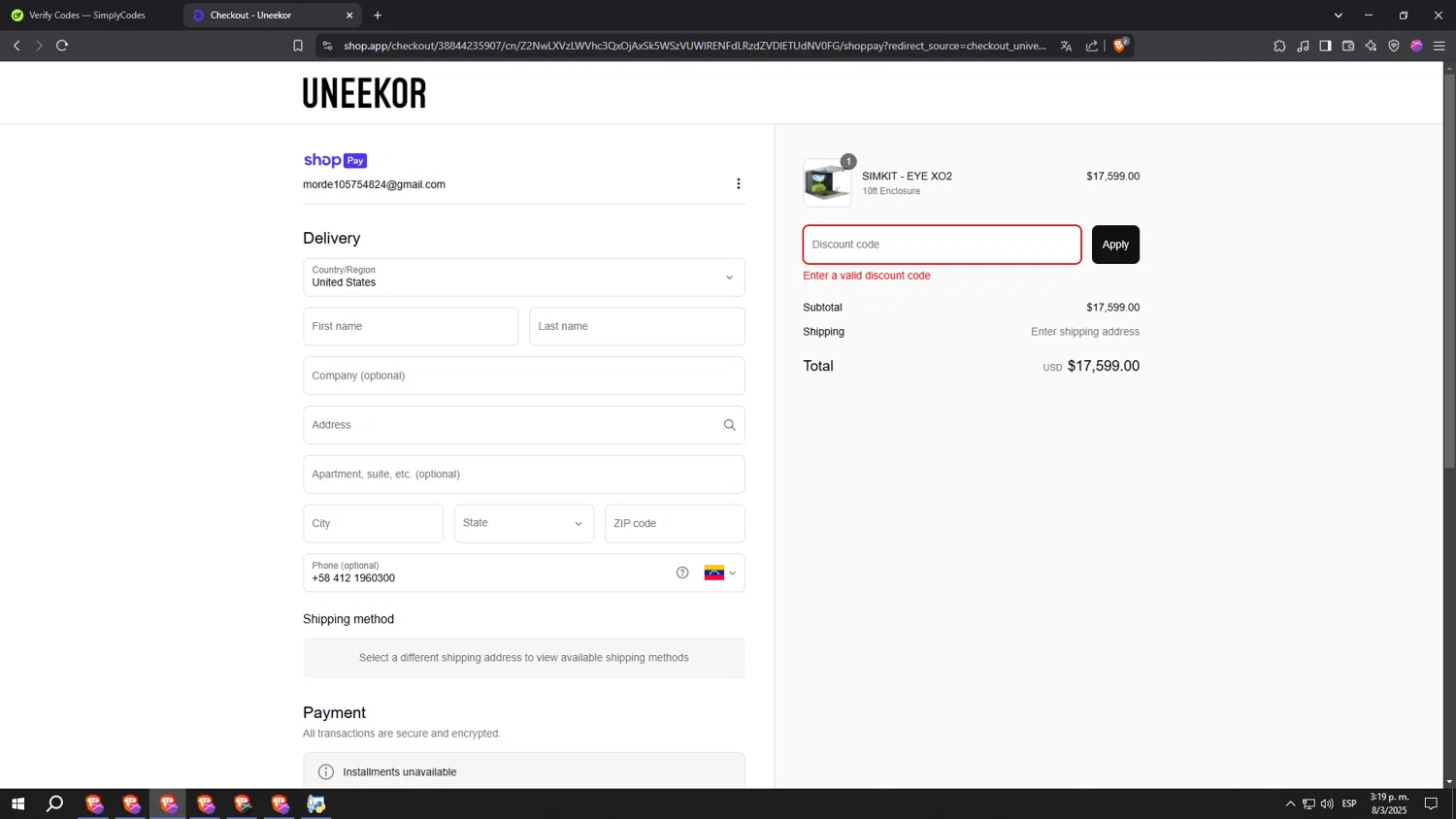Open phone country flag selector
Screen dimensions: 1456x819
coord(720,573)
